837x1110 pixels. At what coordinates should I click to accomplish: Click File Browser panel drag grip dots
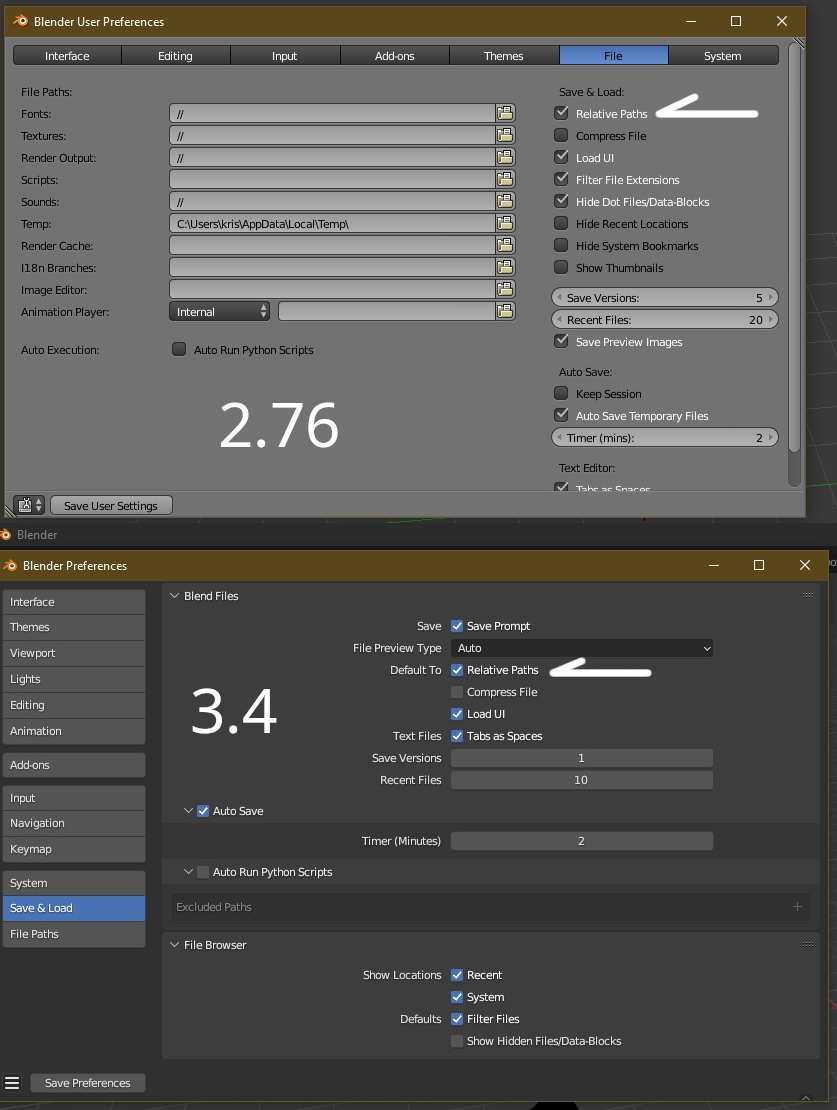(x=807, y=944)
